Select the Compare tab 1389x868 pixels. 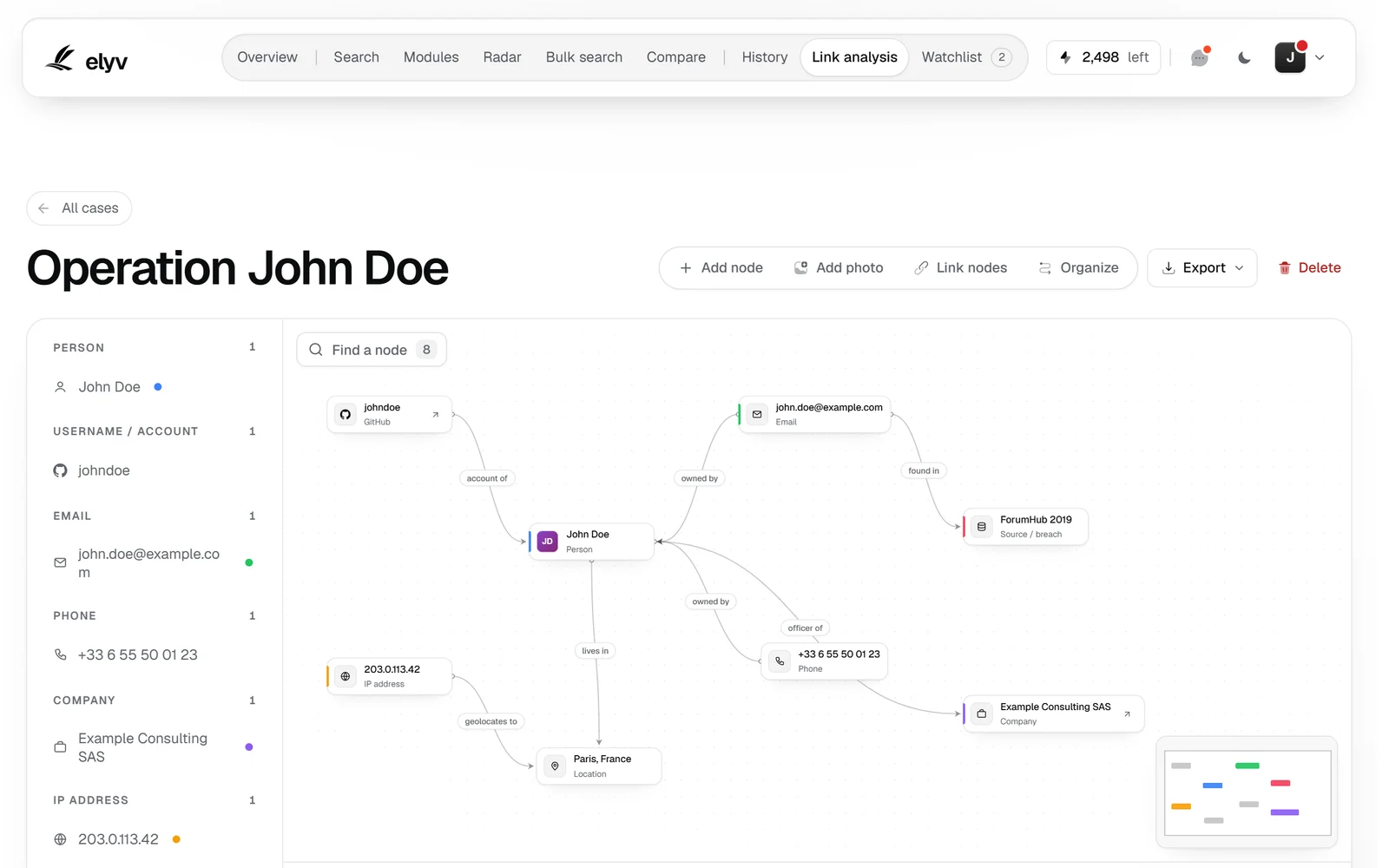click(x=676, y=57)
